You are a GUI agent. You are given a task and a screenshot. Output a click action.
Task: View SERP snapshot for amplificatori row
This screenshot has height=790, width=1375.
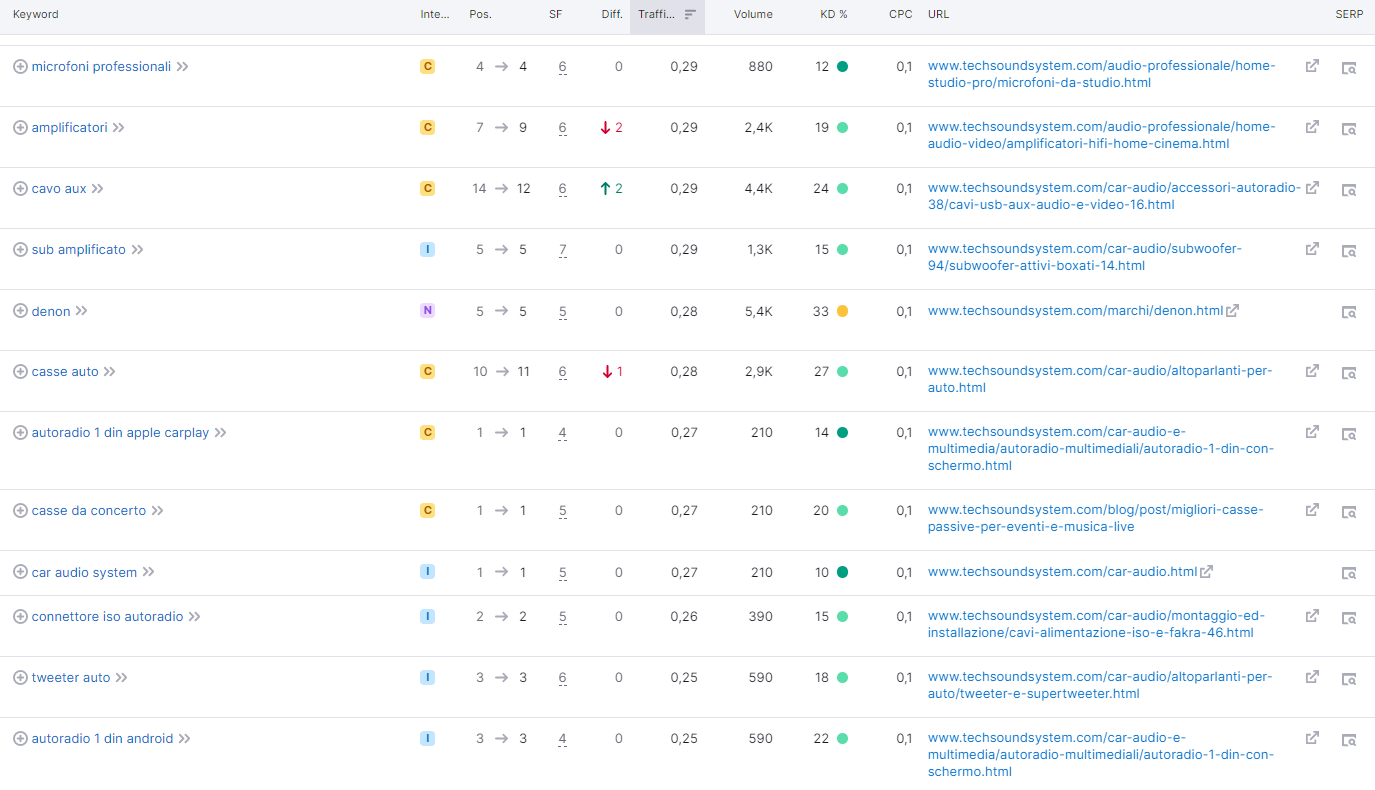[x=1349, y=129]
